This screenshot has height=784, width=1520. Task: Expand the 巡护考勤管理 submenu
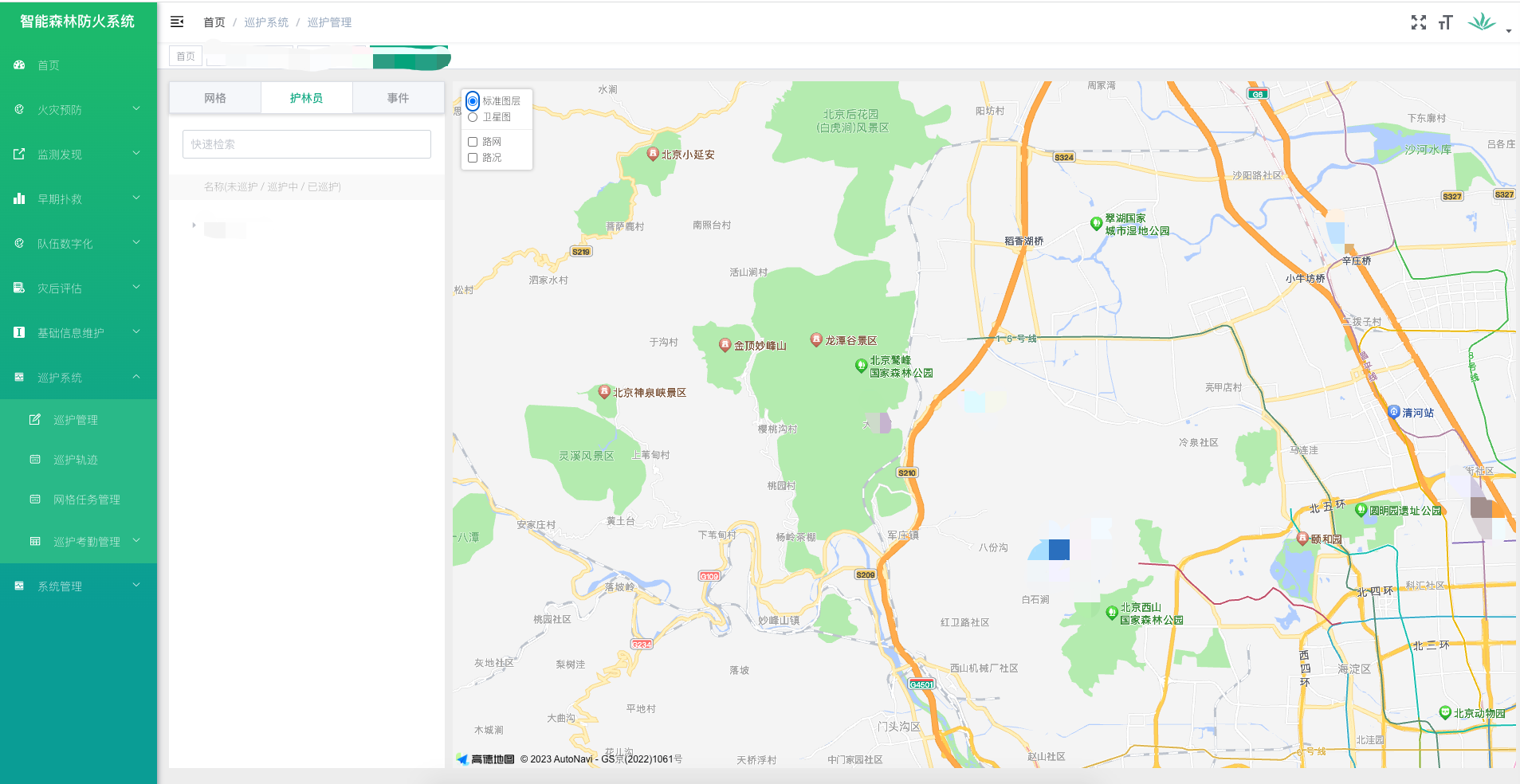pos(136,541)
